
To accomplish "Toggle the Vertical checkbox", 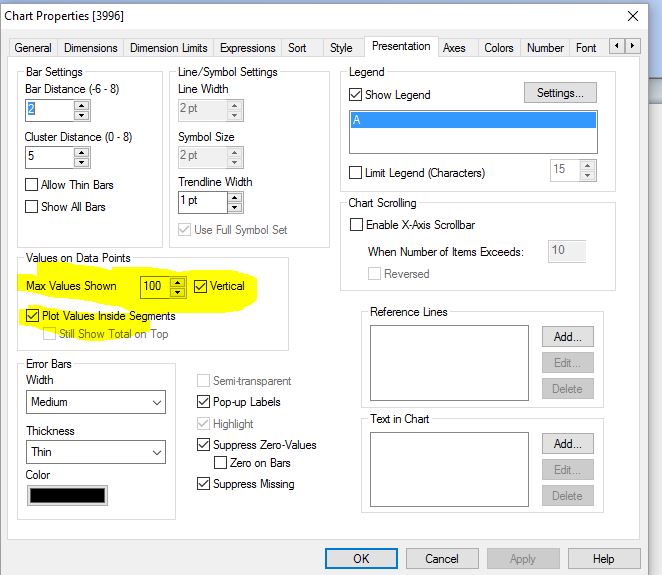I will [x=201, y=286].
